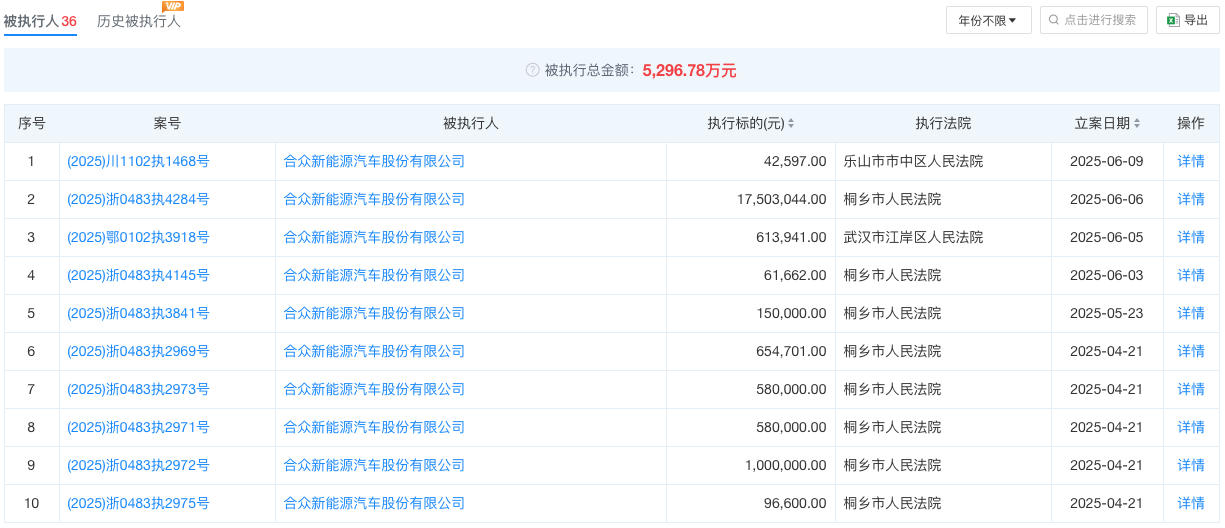Open 合众新能源汽车 company link in row 3
This screenshot has width=1225, height=528.
pyautogui.click(x=375, y=237)
